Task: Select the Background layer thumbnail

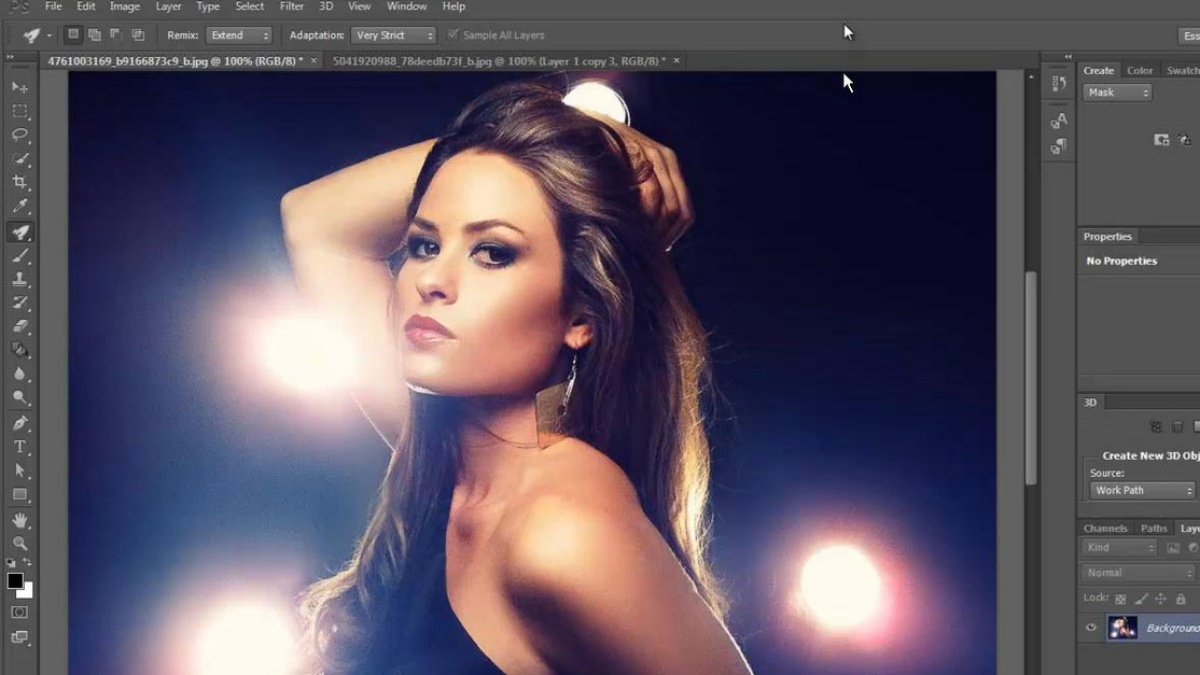Action: [x=1123, y=628]
